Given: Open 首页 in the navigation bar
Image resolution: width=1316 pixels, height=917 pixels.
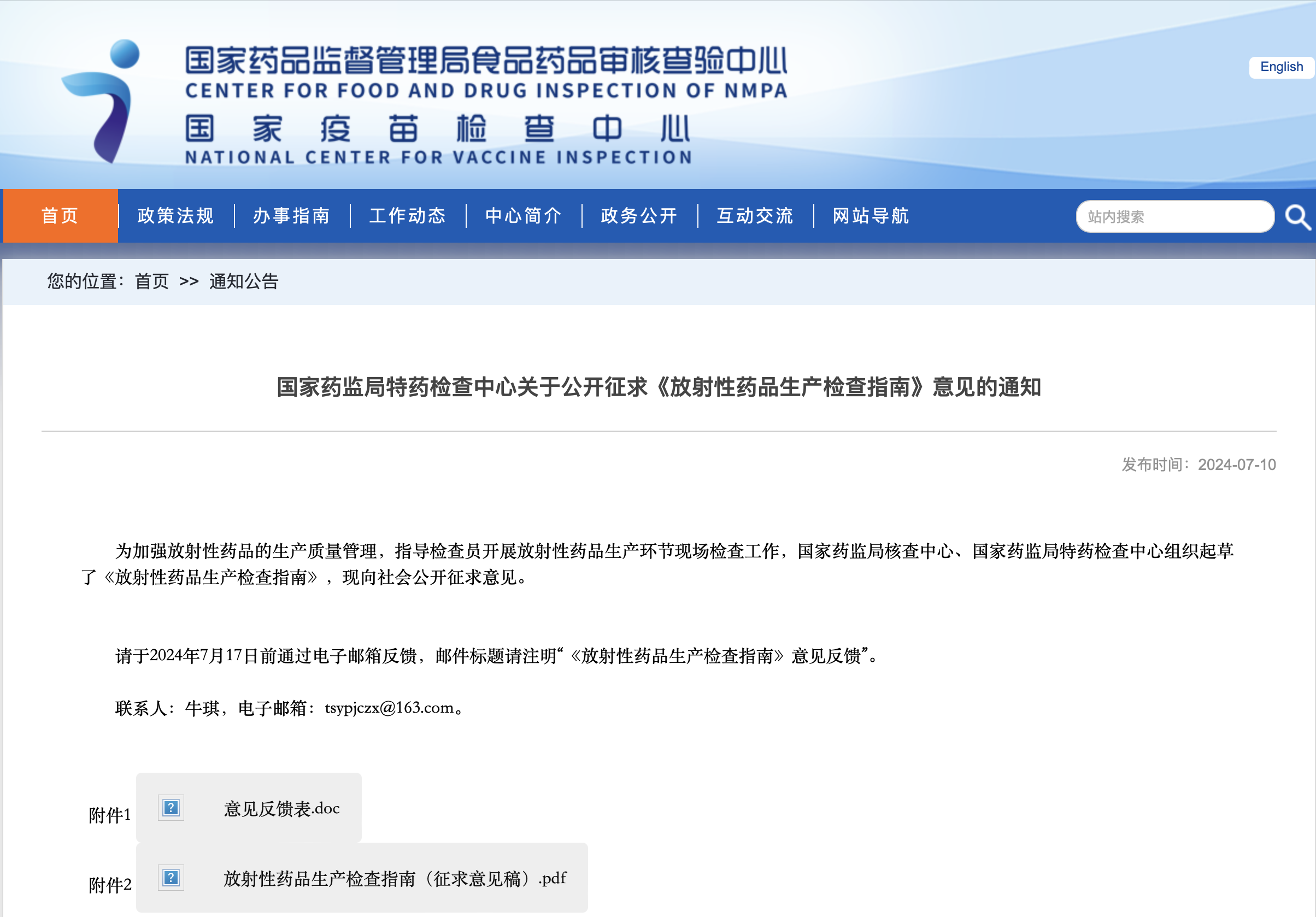Looking at the screenshot, I should coord(60,216).
